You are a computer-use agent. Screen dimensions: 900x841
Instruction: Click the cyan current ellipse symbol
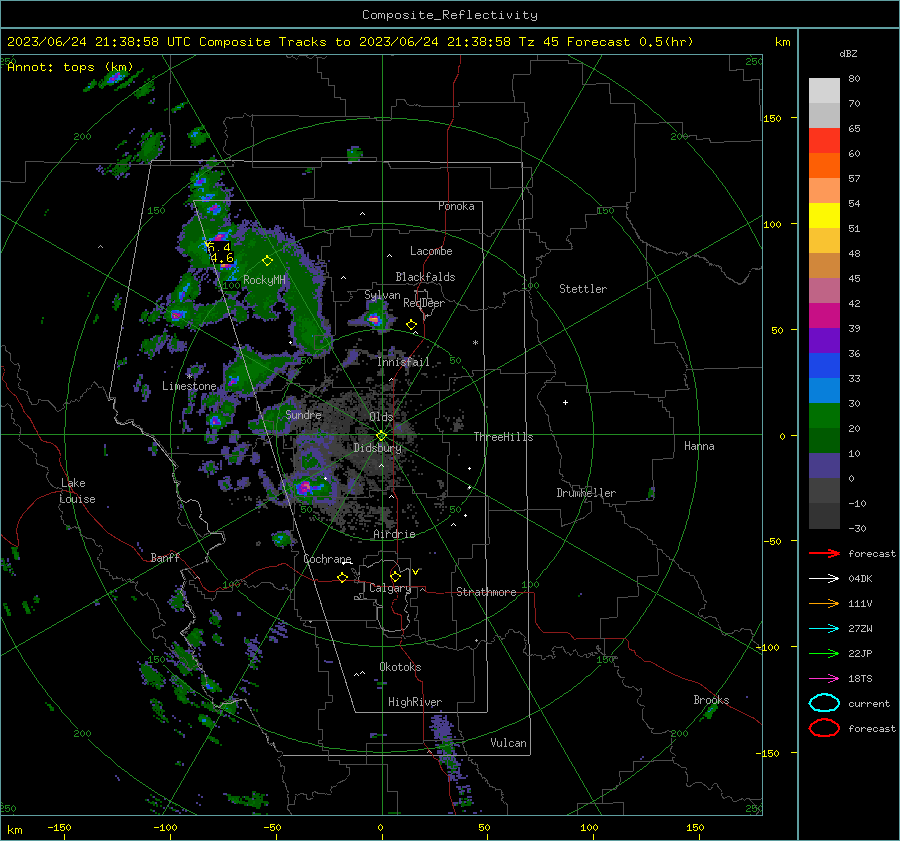pos(824,703)
